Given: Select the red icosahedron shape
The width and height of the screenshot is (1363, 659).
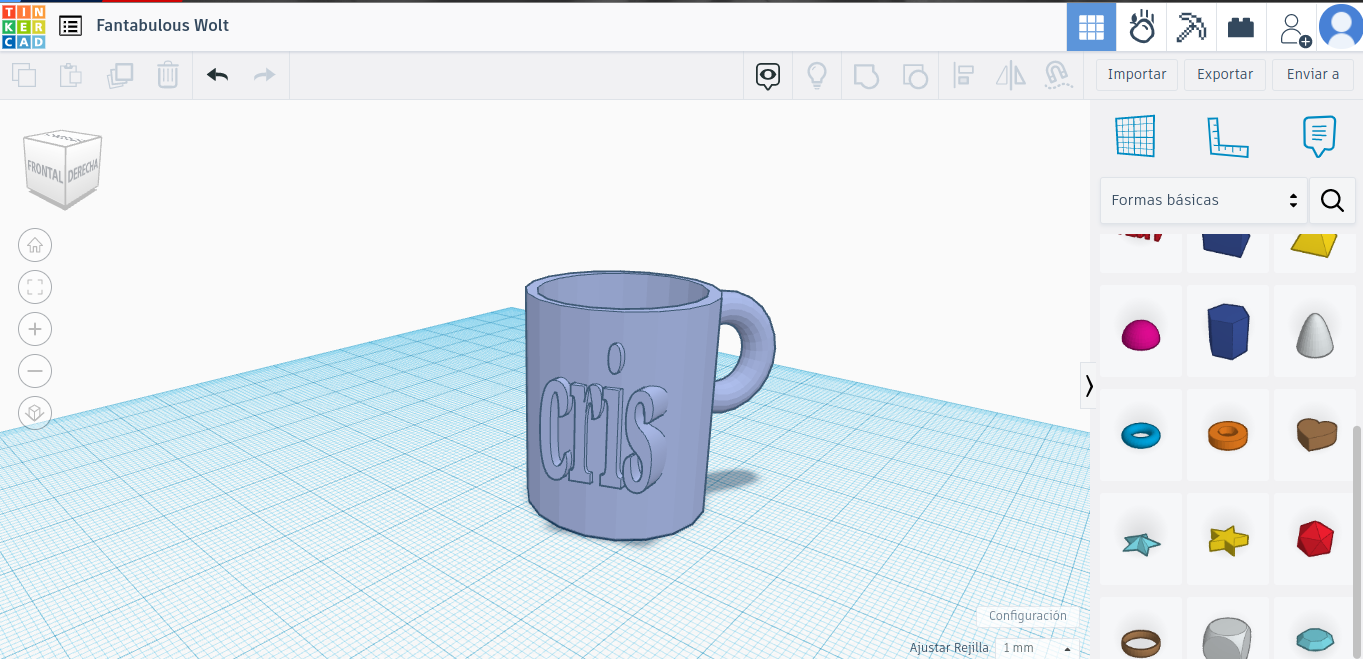Looking at the screenshot, I should (1314, 540).
